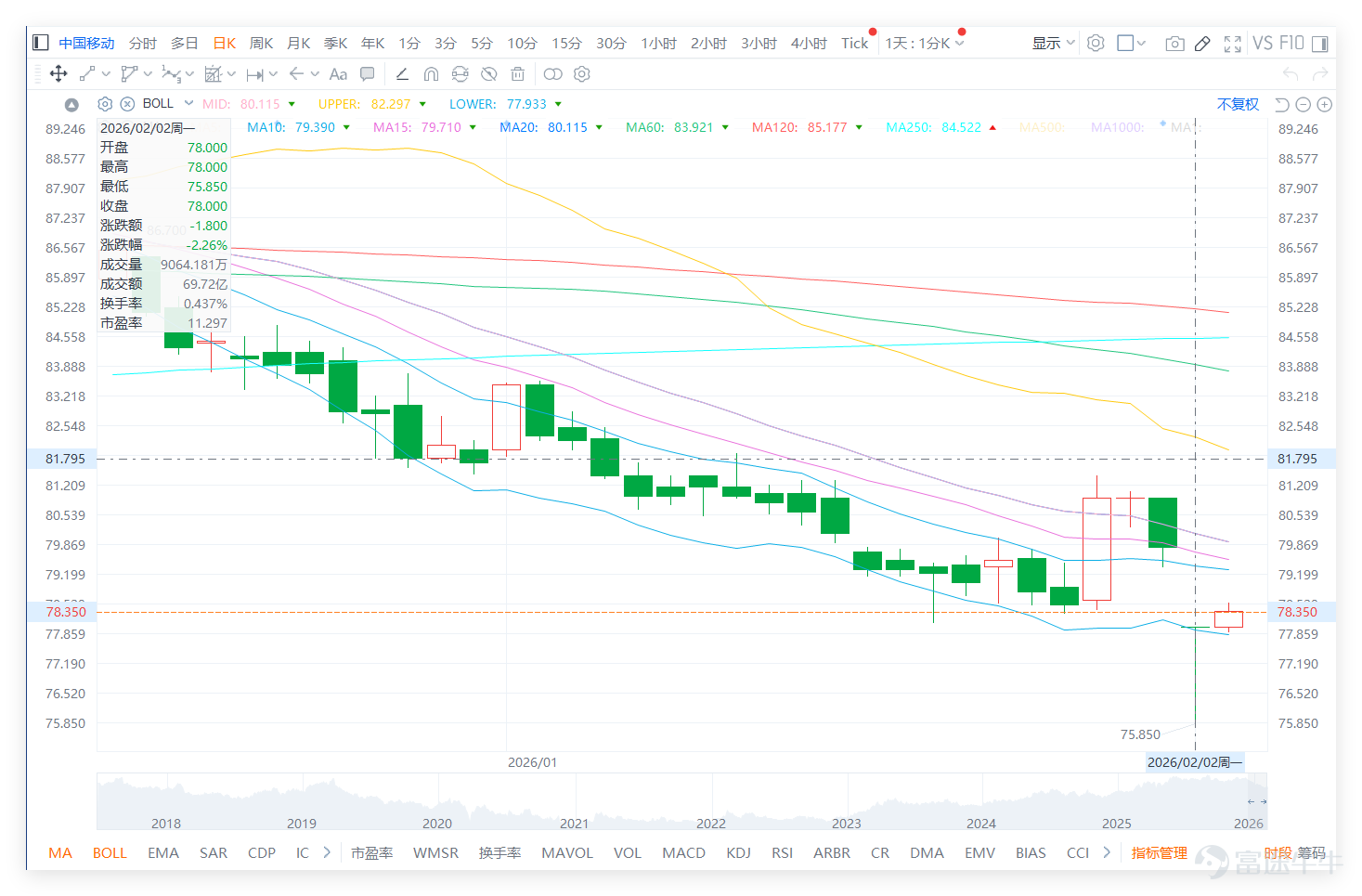
Task: Select the Tick timeframe tab
Action: coord(855,43)
